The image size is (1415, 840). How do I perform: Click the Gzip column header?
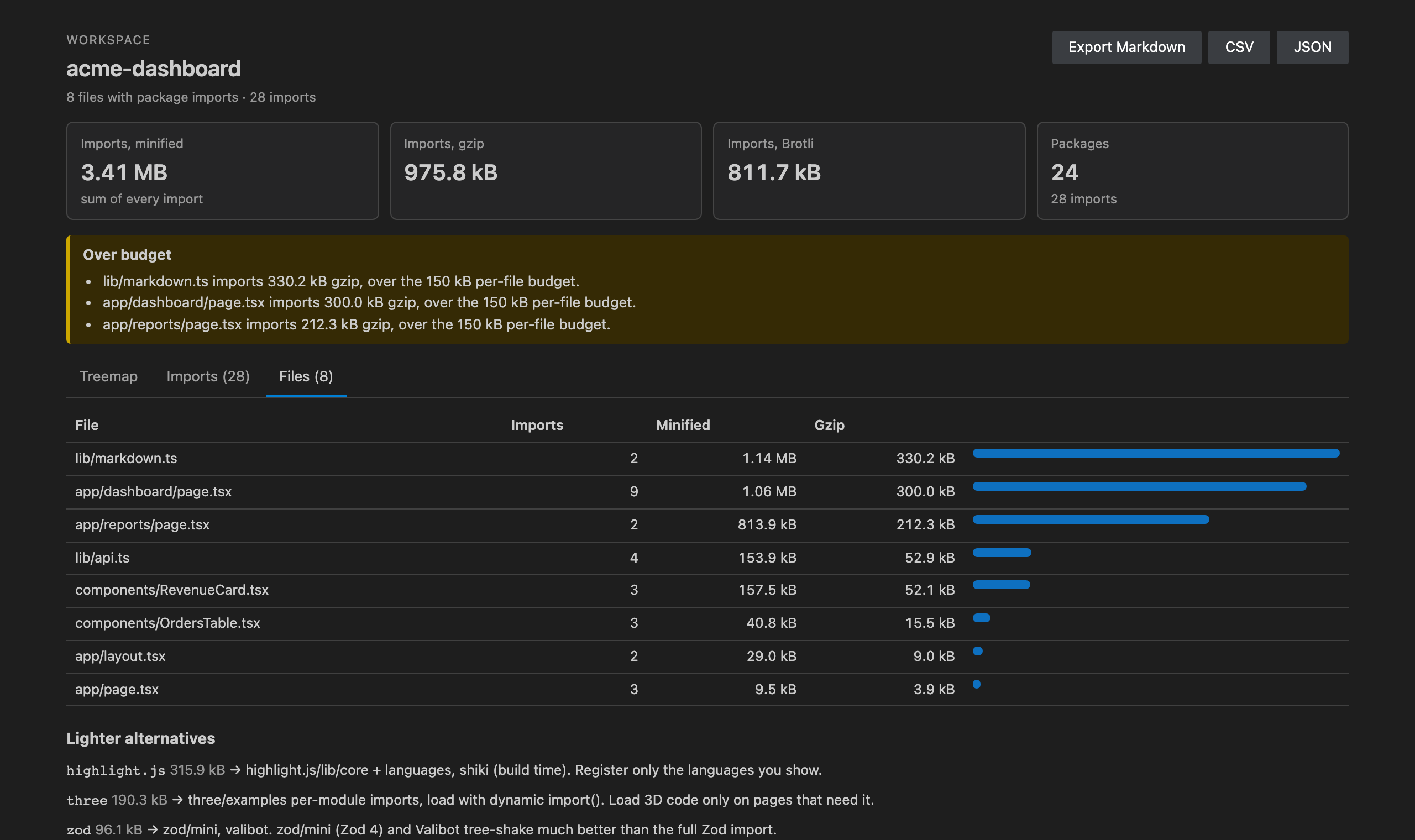pos(829,425)
